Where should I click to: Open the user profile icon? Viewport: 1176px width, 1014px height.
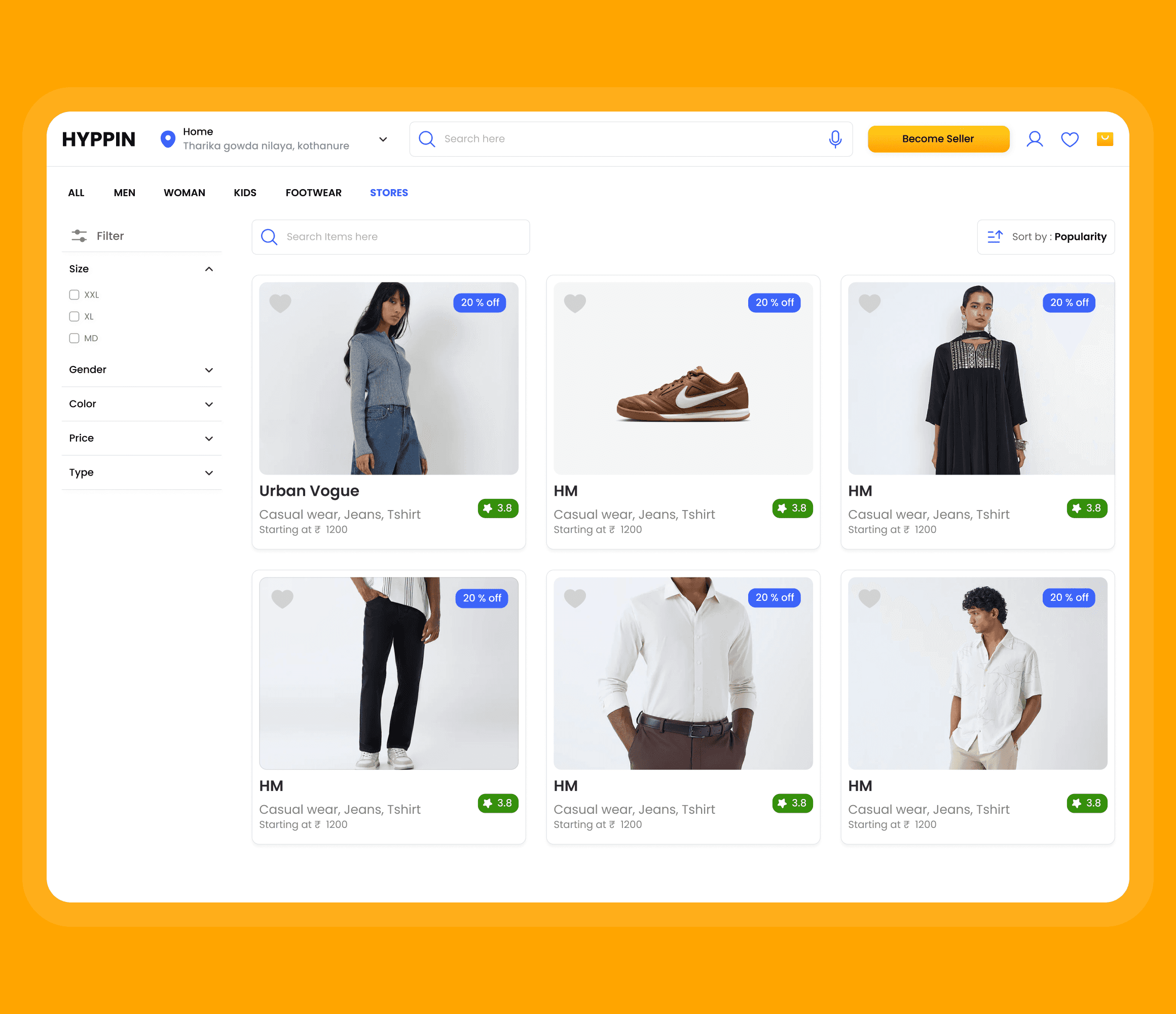tap(1034, 139)
